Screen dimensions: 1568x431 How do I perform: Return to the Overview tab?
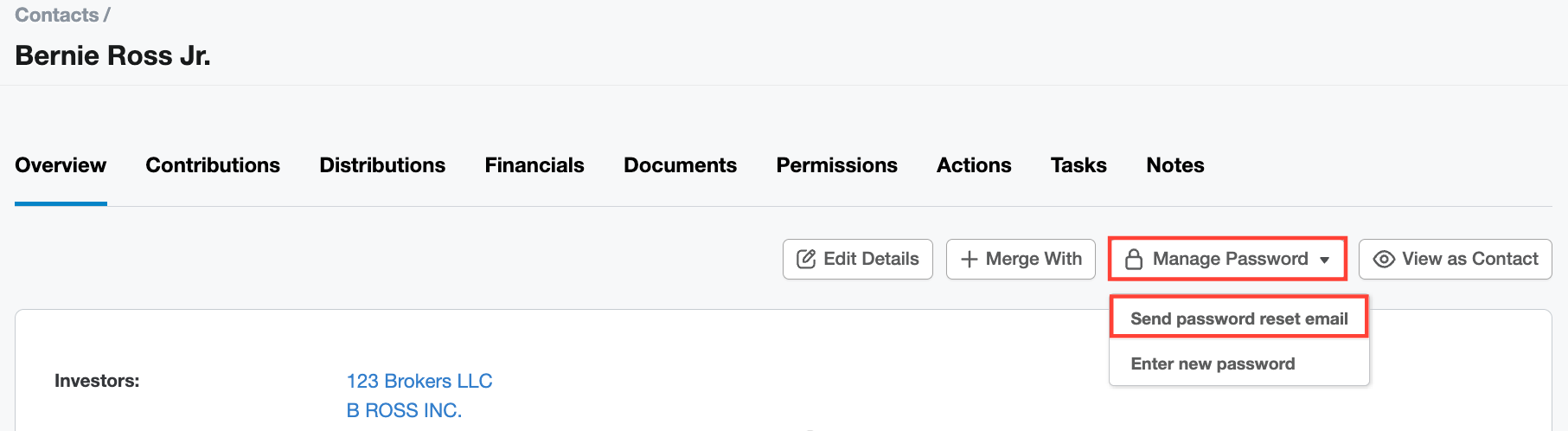(x=61, y=165)
